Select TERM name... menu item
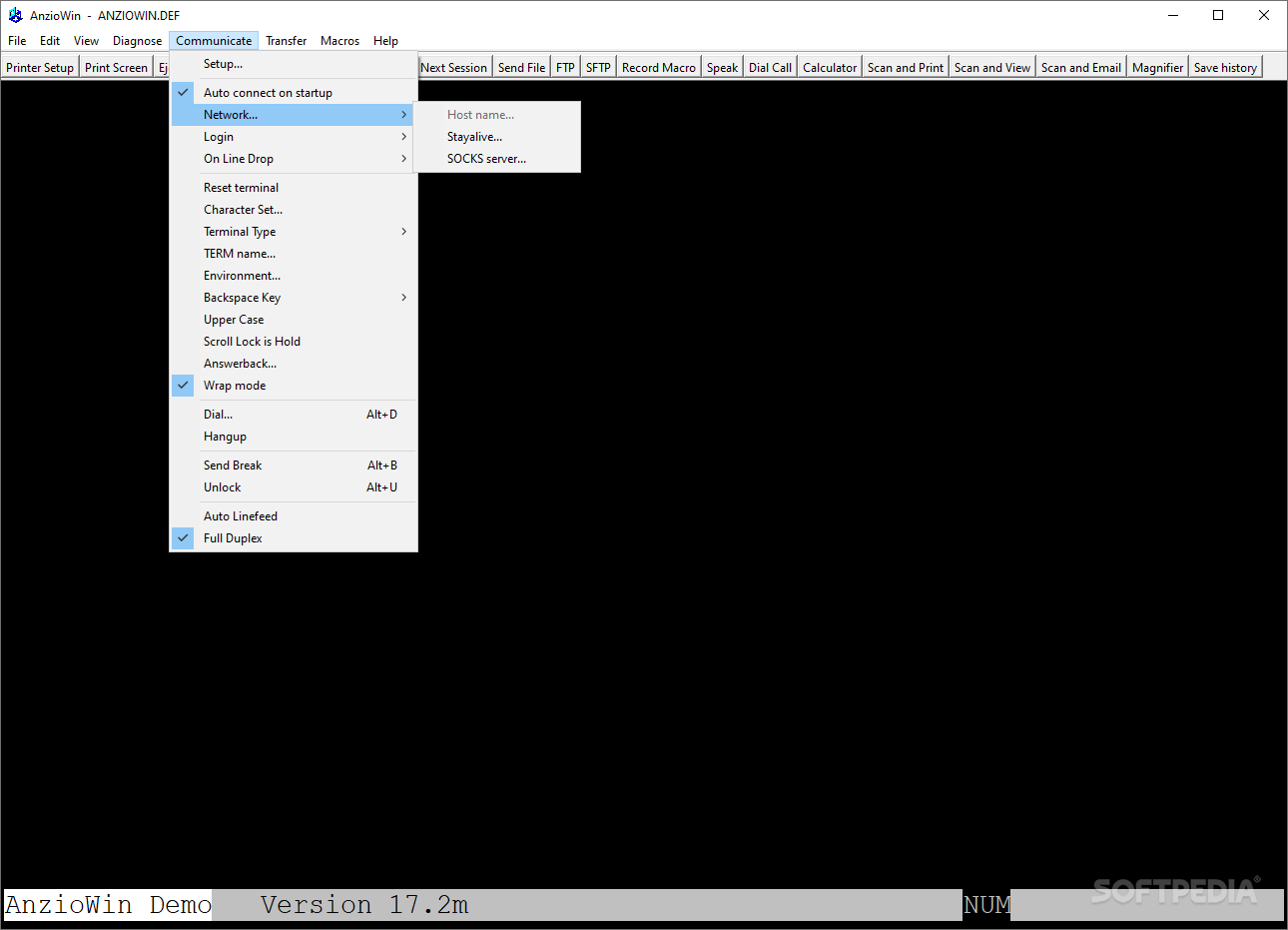This screenshot has width=1288, height=930. [293, 254]
